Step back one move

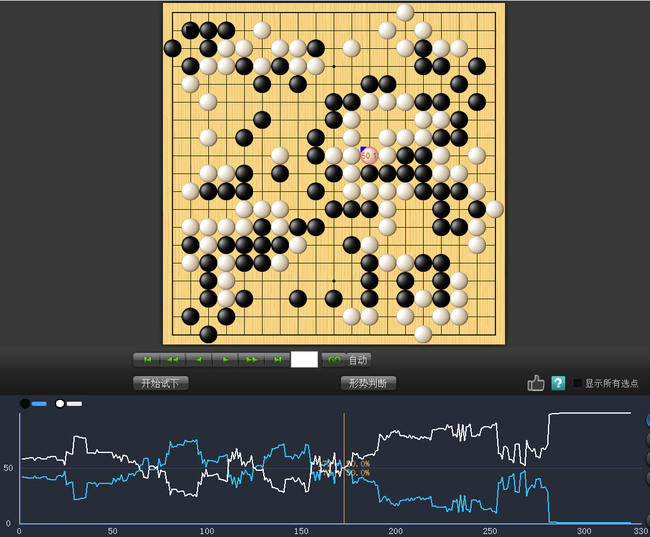199,360
